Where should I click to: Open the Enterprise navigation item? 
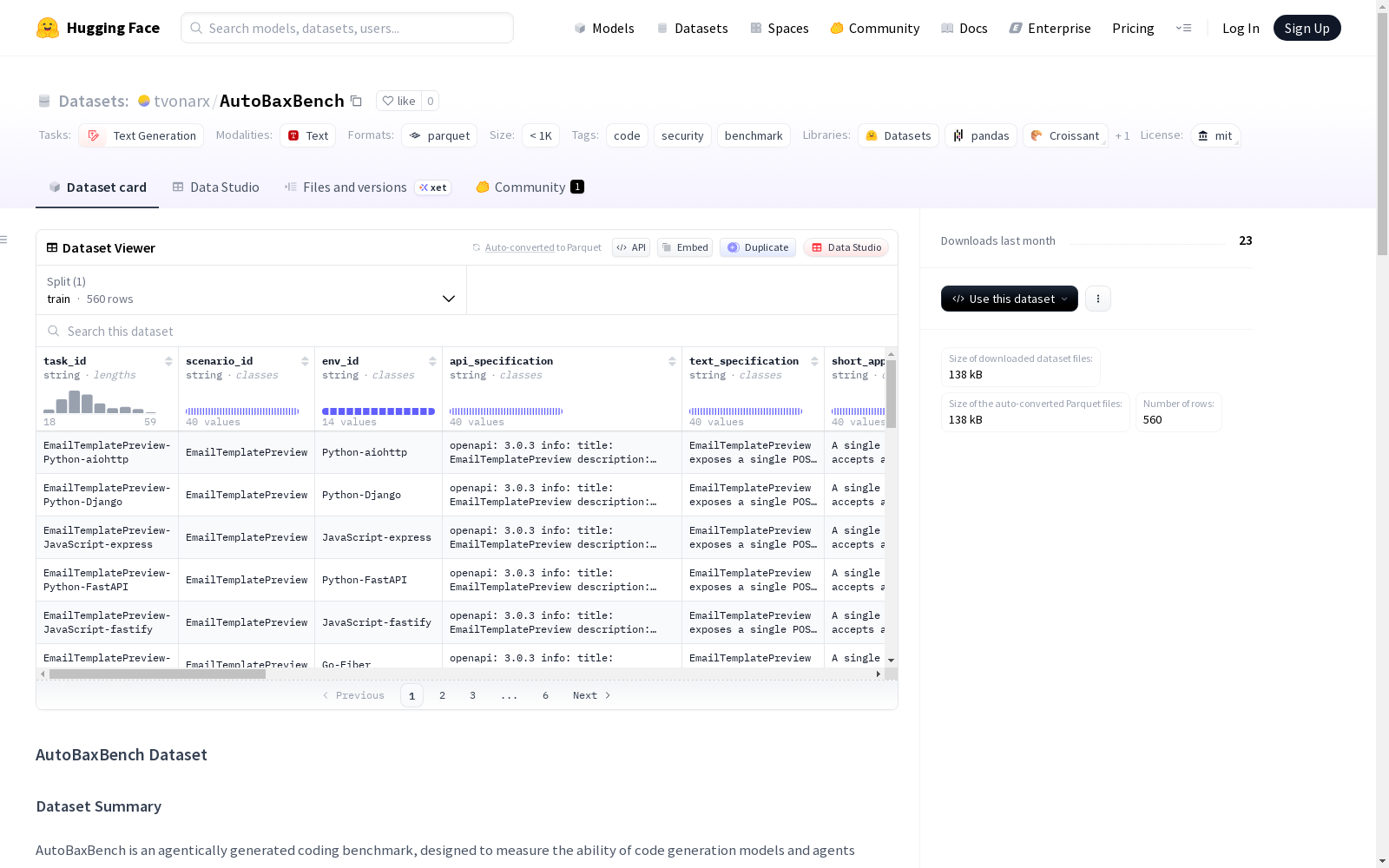pyautogui.click(x=1050, y=28)
